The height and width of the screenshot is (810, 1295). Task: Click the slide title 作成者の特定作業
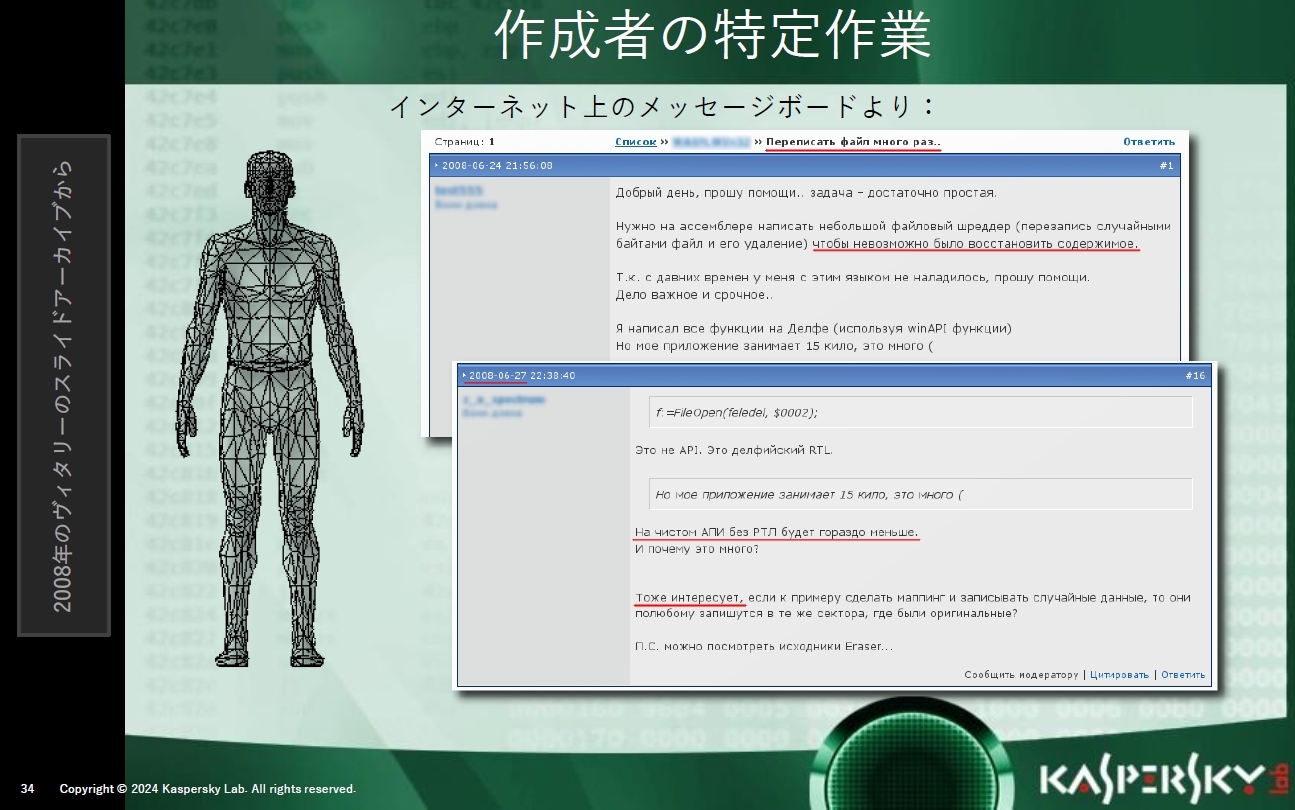point(712,37)
